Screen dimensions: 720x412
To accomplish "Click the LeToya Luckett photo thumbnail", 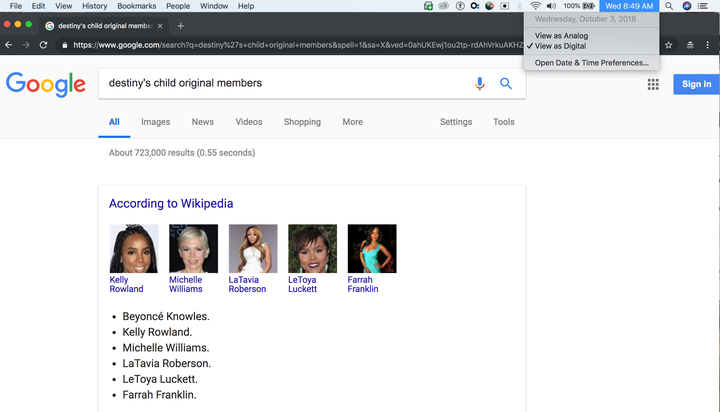I will pyautogui.click(x=312, y=248).
